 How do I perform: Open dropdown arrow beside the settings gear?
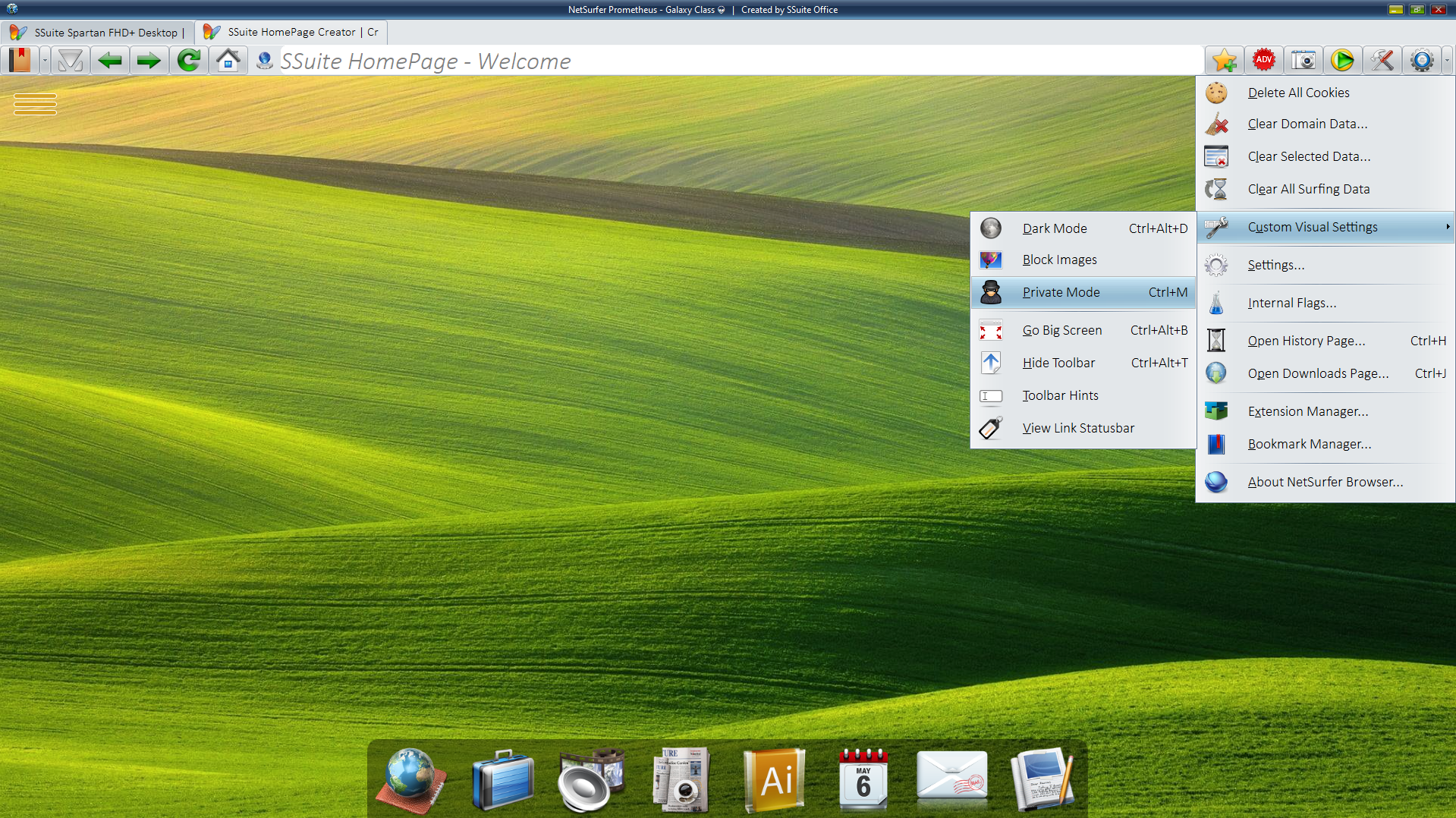point(1448,61)
